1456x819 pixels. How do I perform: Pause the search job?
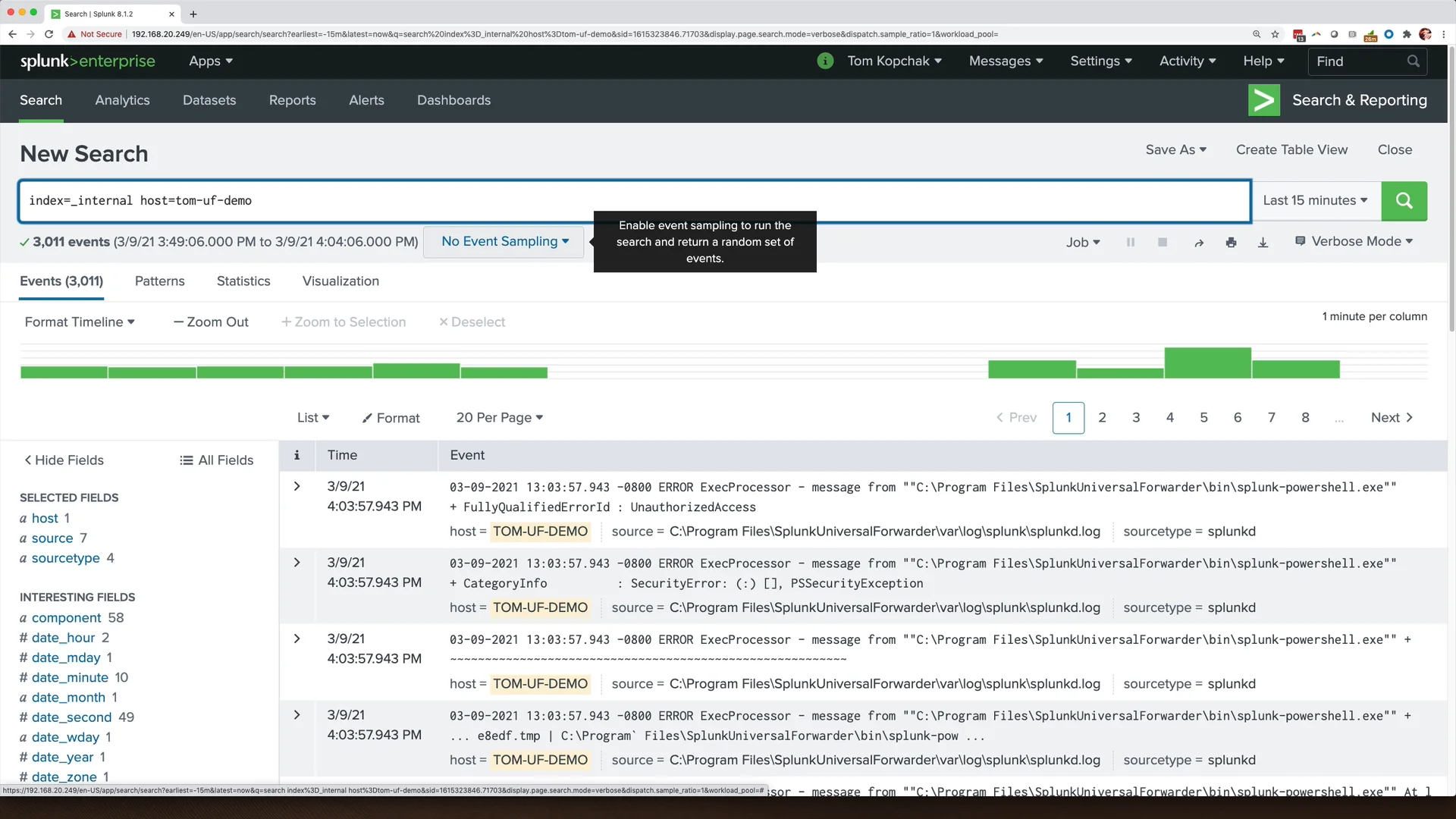[1130, 243]
